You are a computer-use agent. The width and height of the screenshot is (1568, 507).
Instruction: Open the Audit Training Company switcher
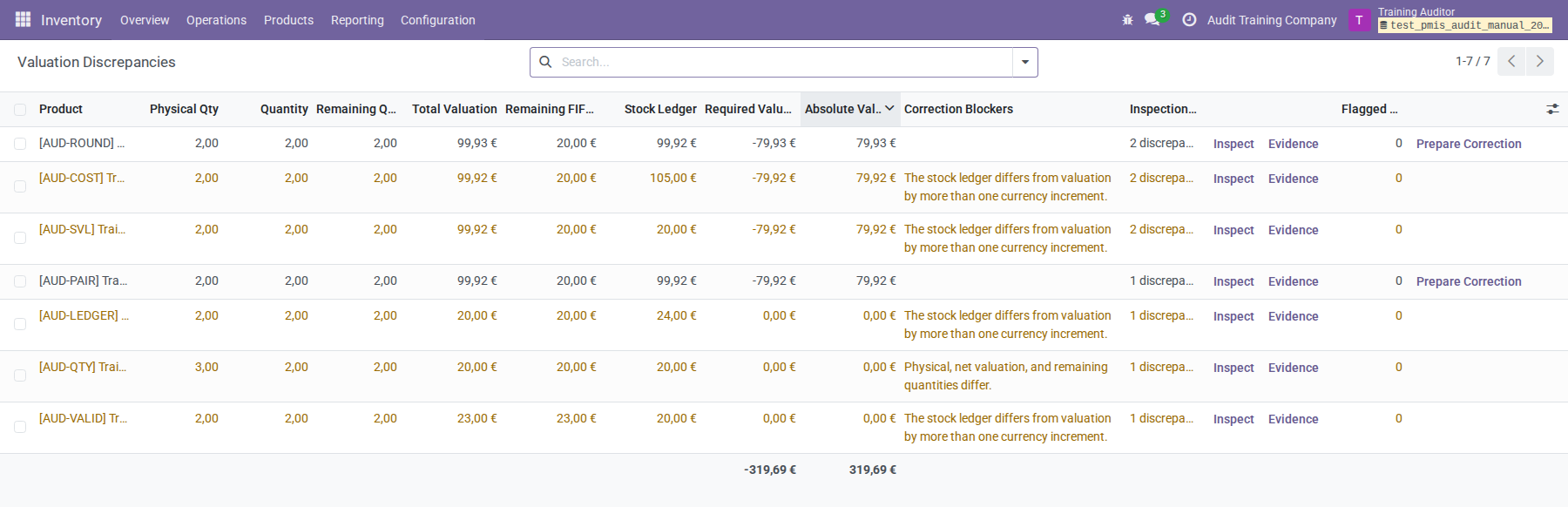(1272, 20)
